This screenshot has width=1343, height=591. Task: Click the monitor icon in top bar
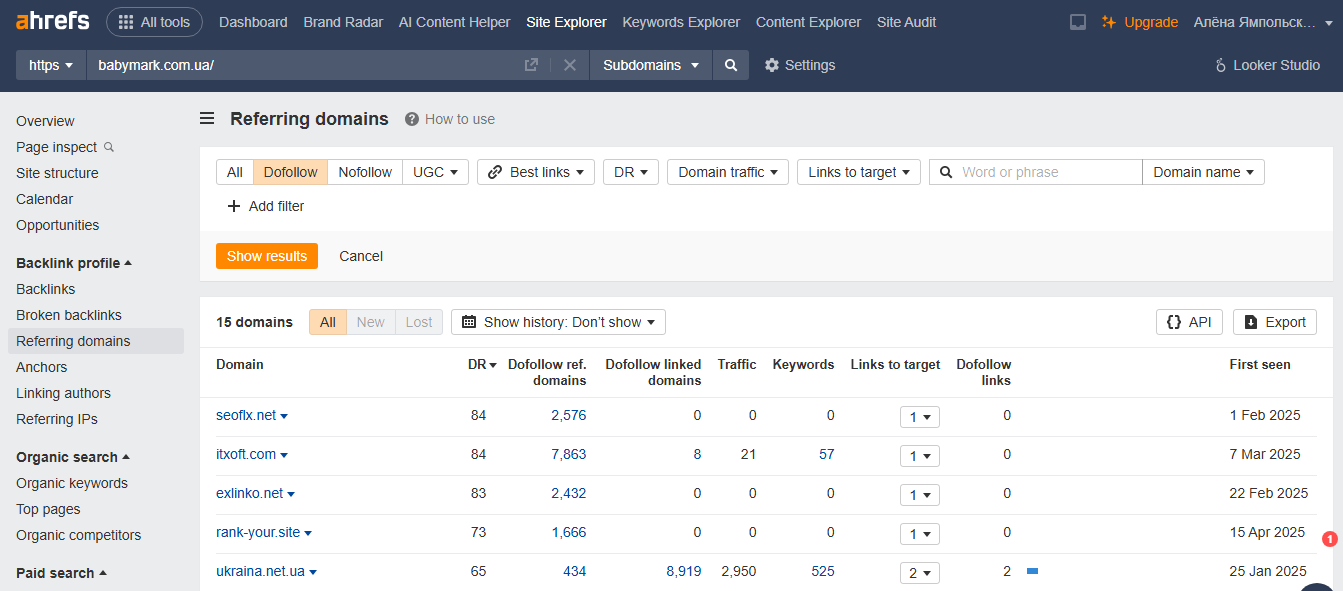coord(1078,22)
